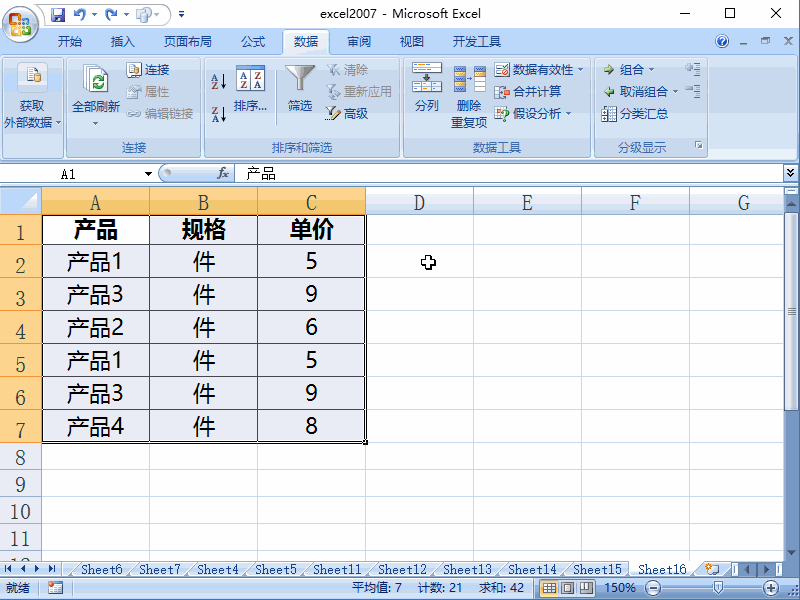The image size is (800, 600).
Task: Expand the What-If Analysis dropdown
Action: (x=568, y=113)
